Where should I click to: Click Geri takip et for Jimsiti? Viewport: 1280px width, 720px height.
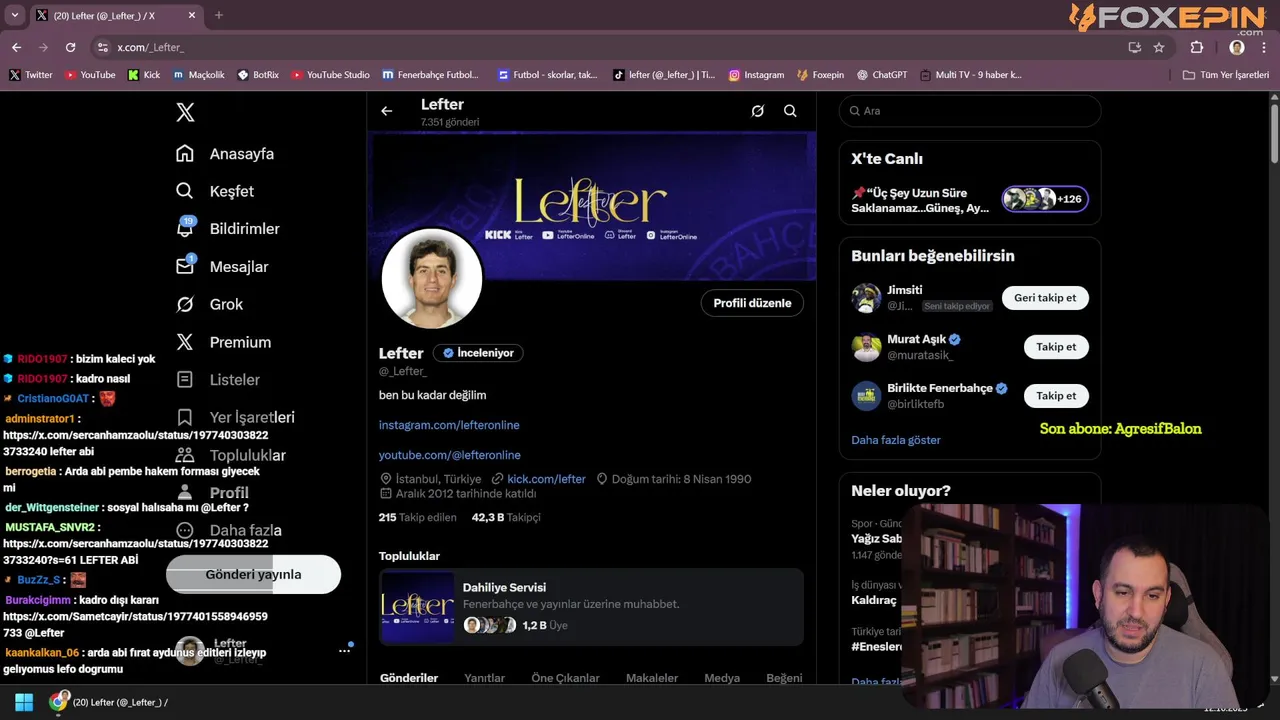tap(1045, 298)
